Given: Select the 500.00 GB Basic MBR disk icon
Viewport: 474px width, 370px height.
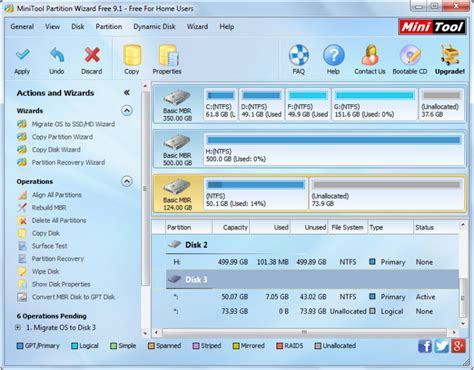Looking at the screenshot, I should click(177, 143).
